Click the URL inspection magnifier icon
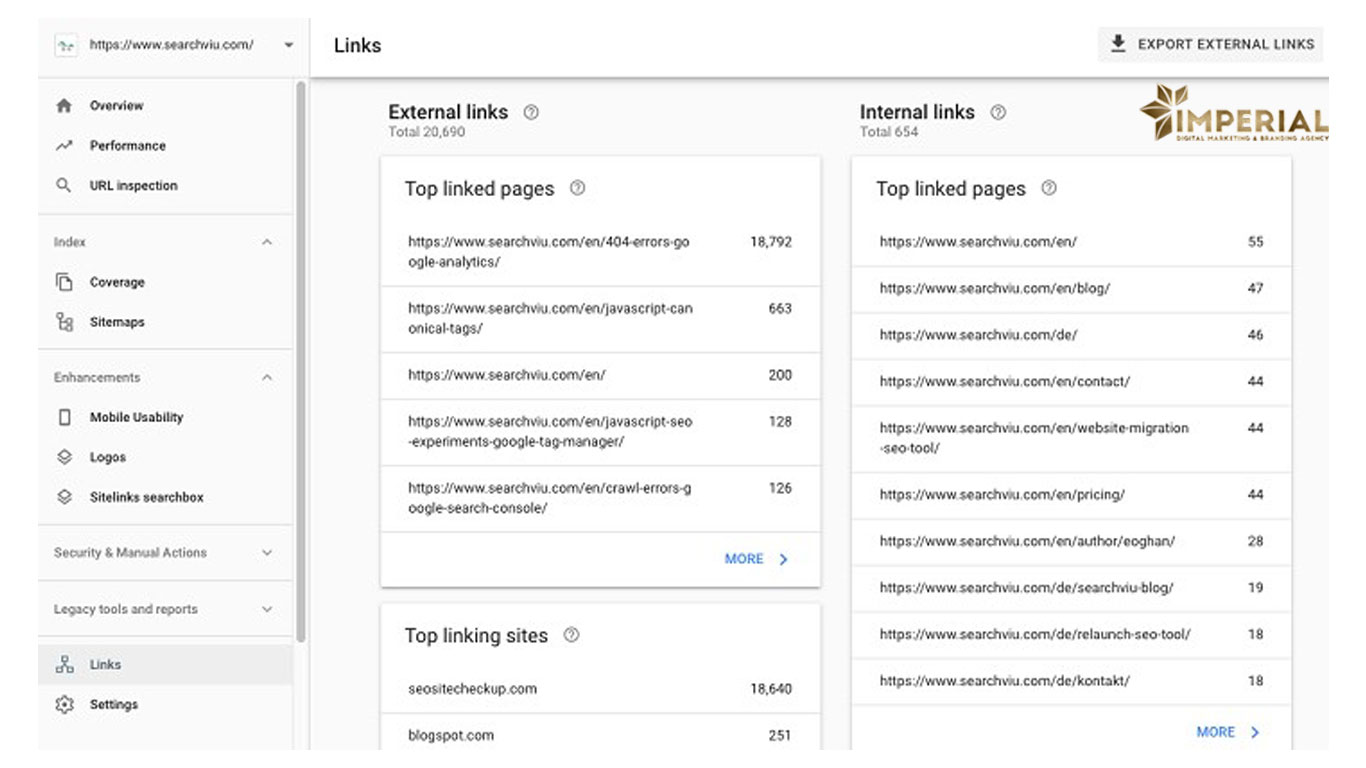 [65, 186]
